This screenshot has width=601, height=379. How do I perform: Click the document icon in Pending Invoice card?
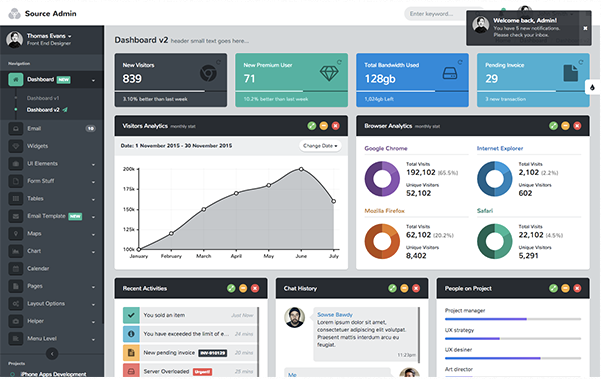click(571, 73)
